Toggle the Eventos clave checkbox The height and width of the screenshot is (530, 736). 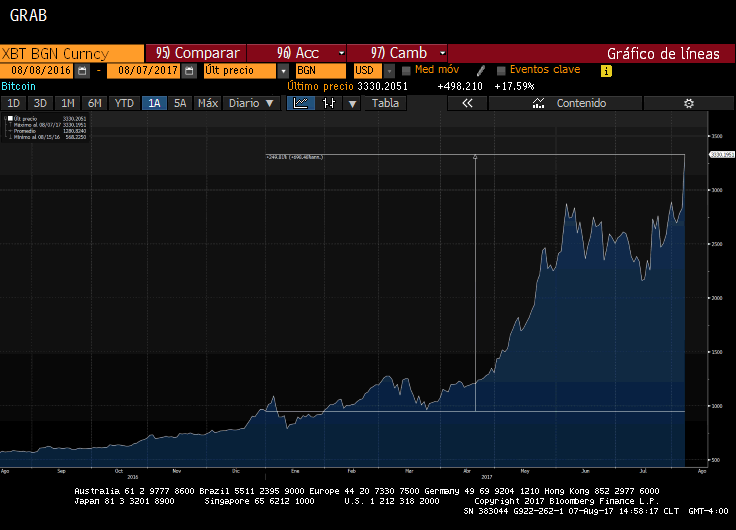(500, 71)
